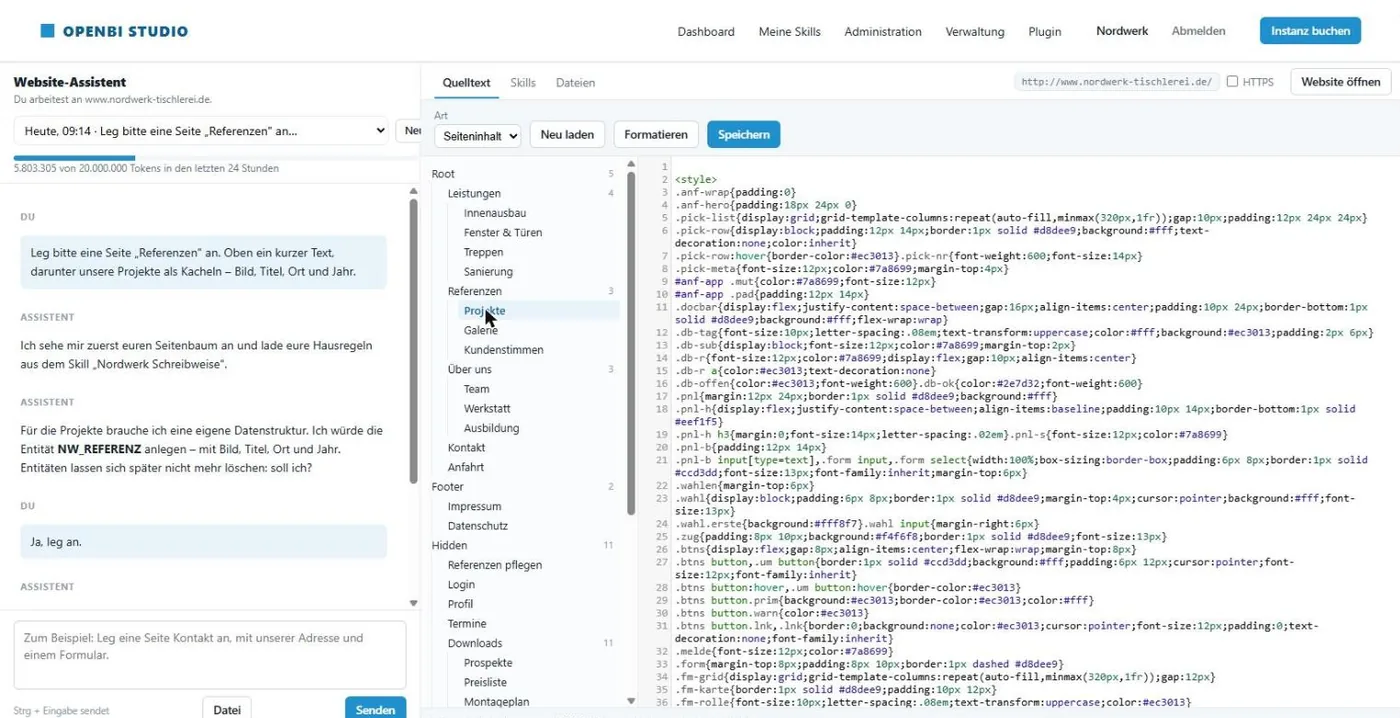Screen dimensions: 1400x718
Task: Select the Downloads node
Action: tap(475, 643)
